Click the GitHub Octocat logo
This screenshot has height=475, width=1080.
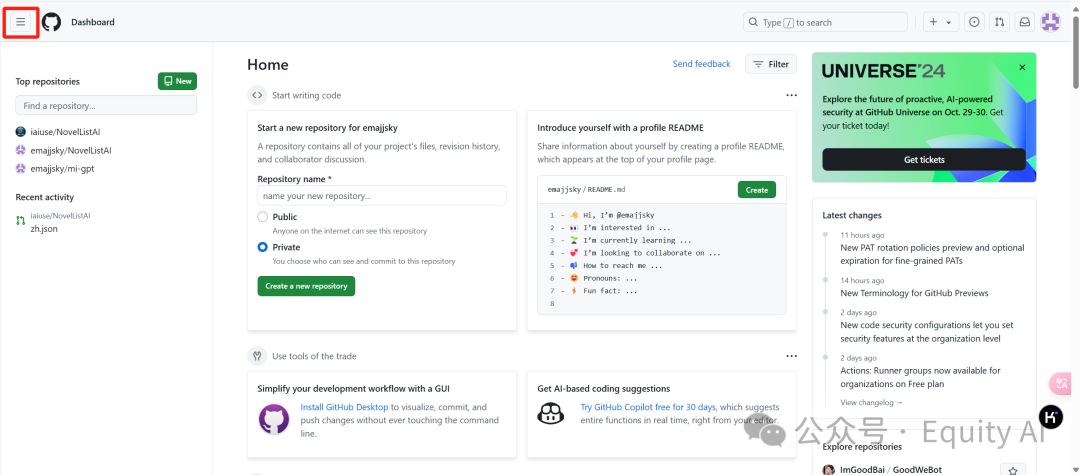click(x=51, y=22)
